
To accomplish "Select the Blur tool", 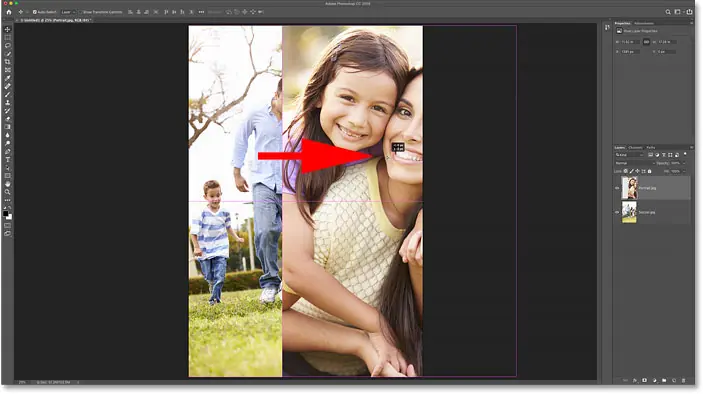I will 8,135.
